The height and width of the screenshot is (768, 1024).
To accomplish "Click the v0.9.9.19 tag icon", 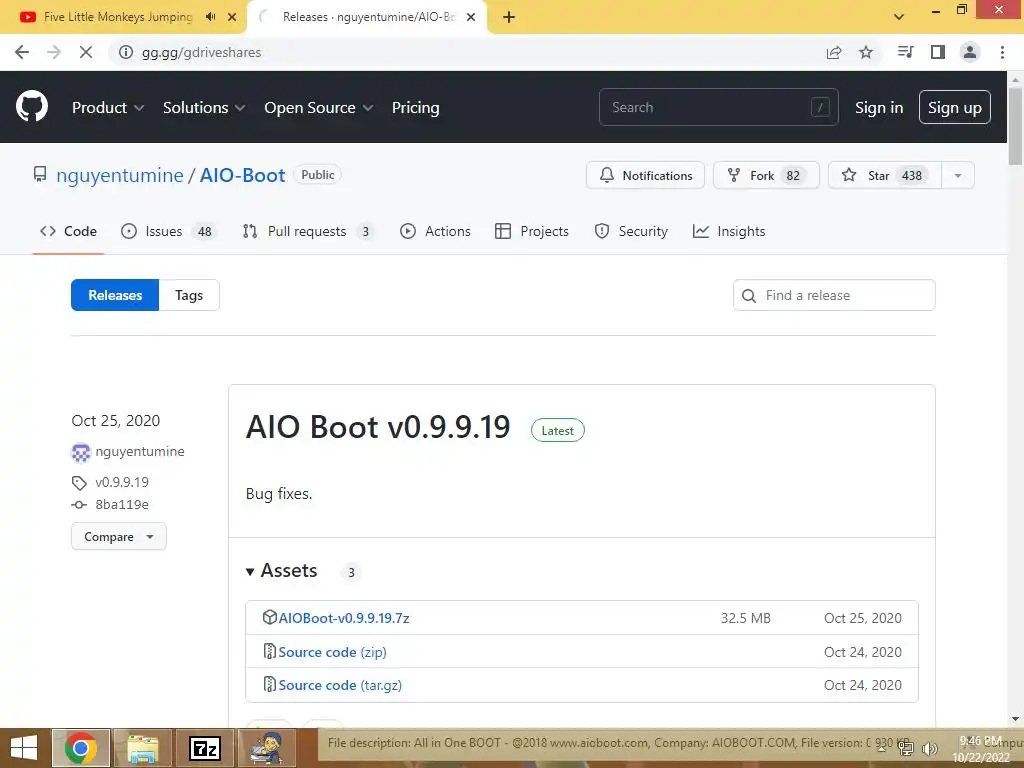I will [79, 483].
